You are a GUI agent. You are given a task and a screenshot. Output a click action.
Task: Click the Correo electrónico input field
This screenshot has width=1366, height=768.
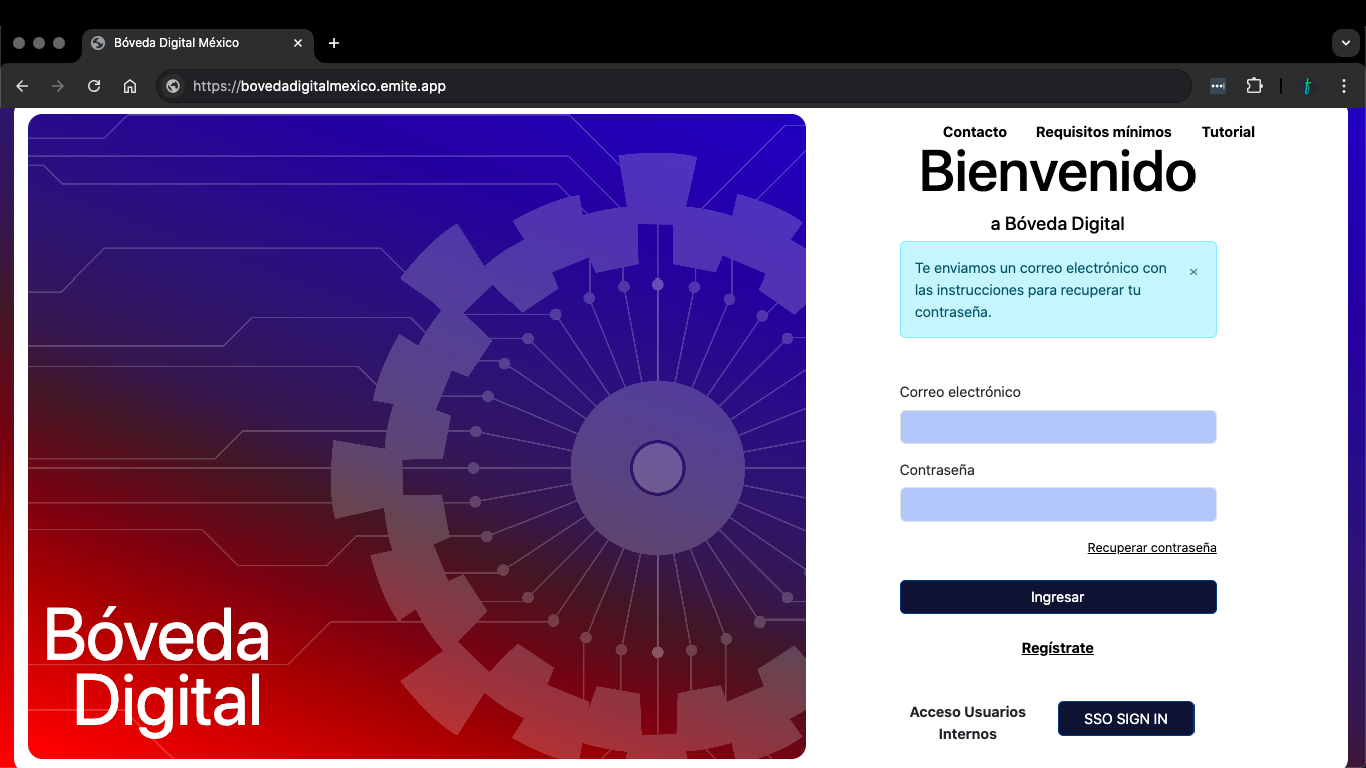(1058, 427)
